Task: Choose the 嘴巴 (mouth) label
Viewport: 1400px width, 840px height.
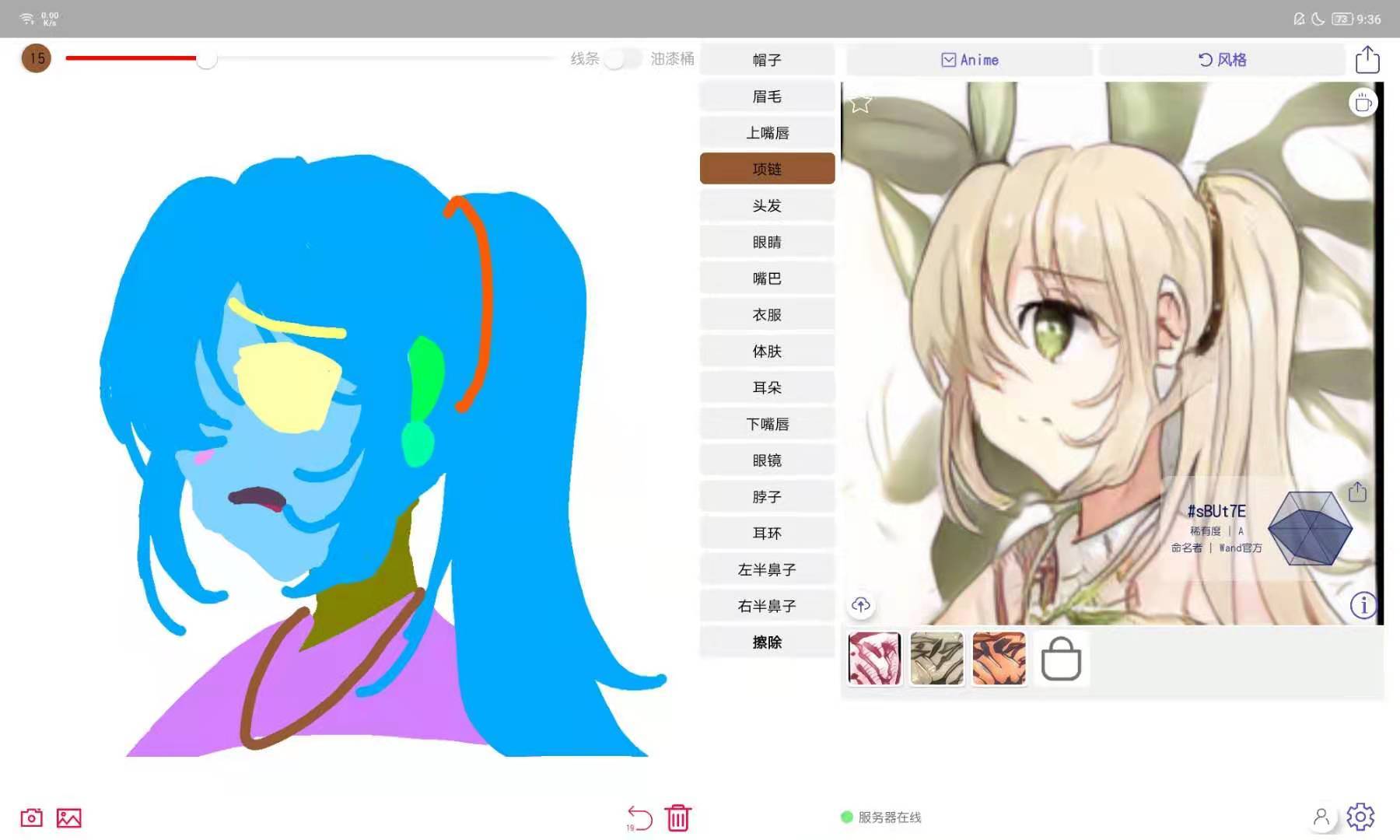Action: pyautogui.click(x=767, y=278)
